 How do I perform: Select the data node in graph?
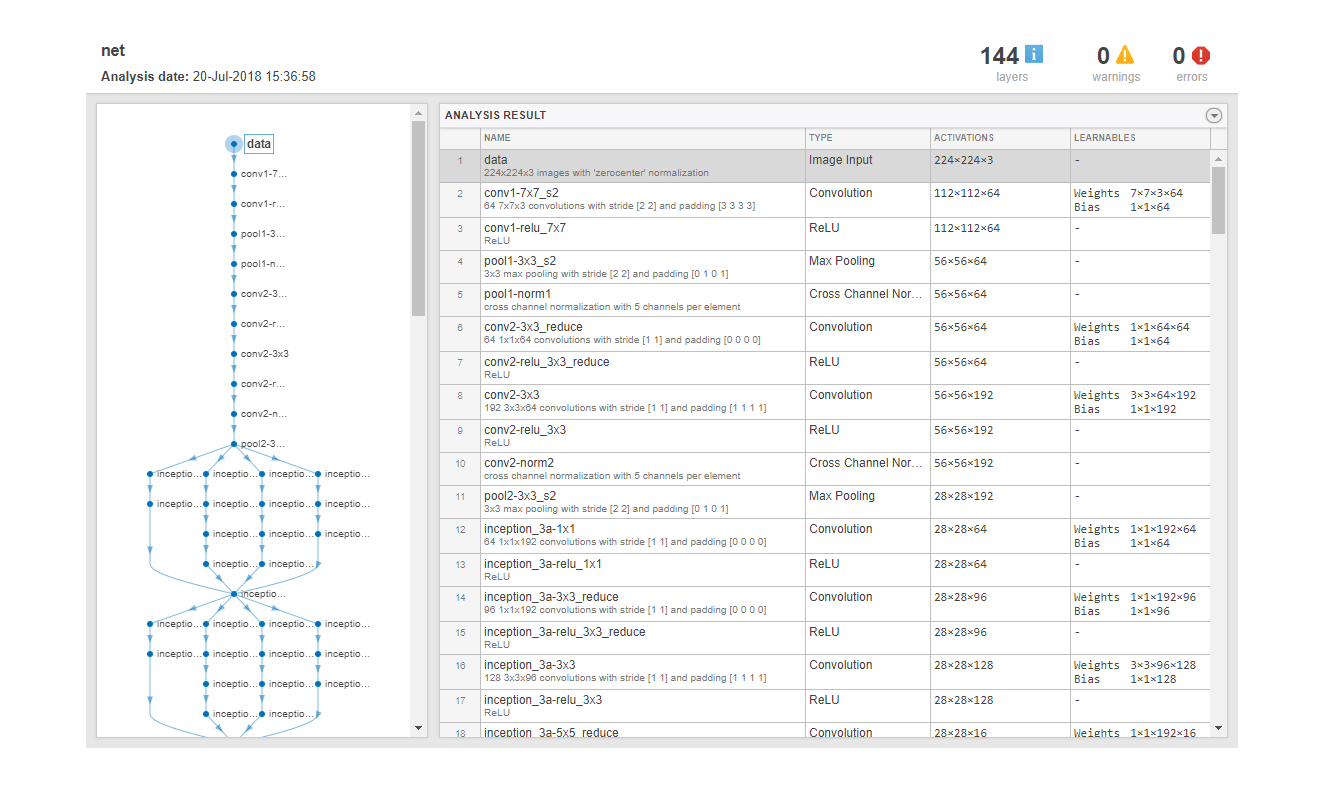pyautogui.click(x=258, y=144)
